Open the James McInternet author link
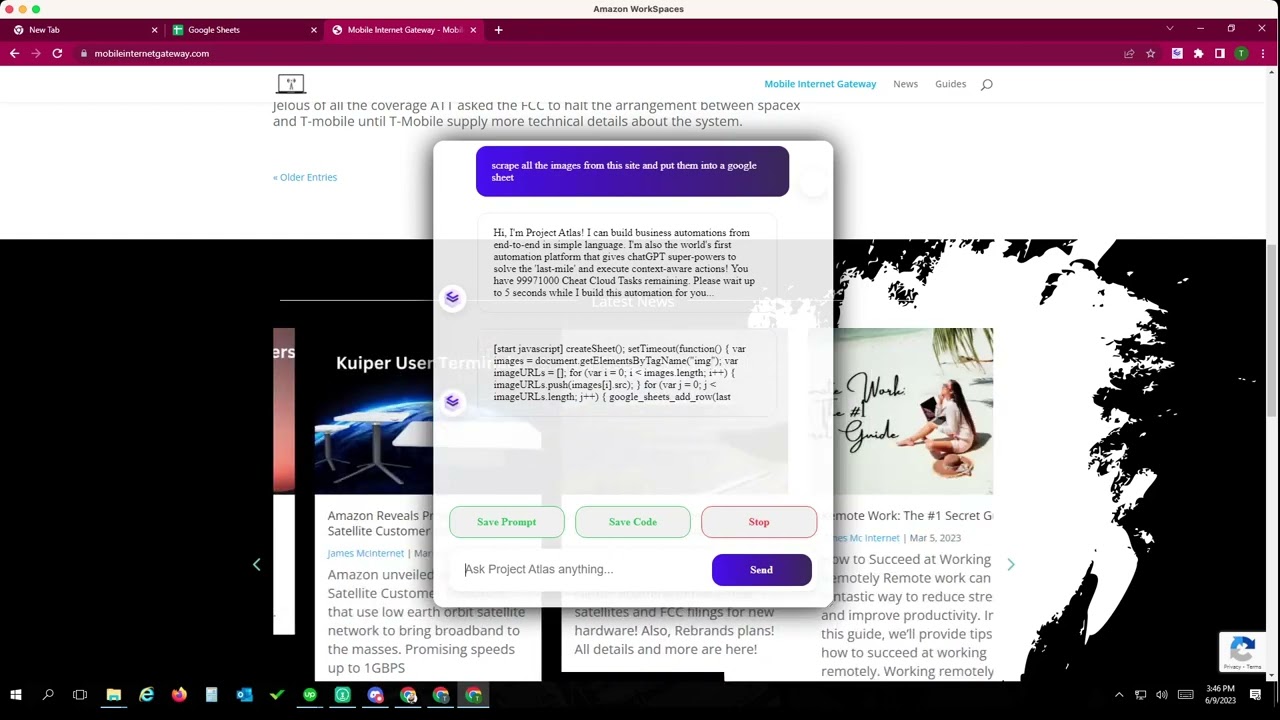The width and height of the screenshot is (1280, 720). (365, 553)
